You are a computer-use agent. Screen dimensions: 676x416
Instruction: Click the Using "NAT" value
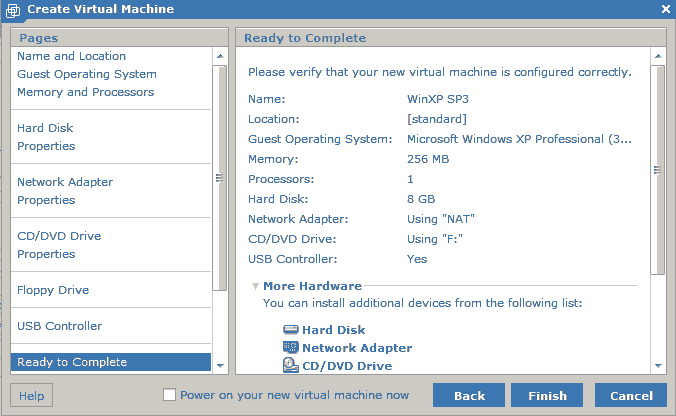point(441,219)
